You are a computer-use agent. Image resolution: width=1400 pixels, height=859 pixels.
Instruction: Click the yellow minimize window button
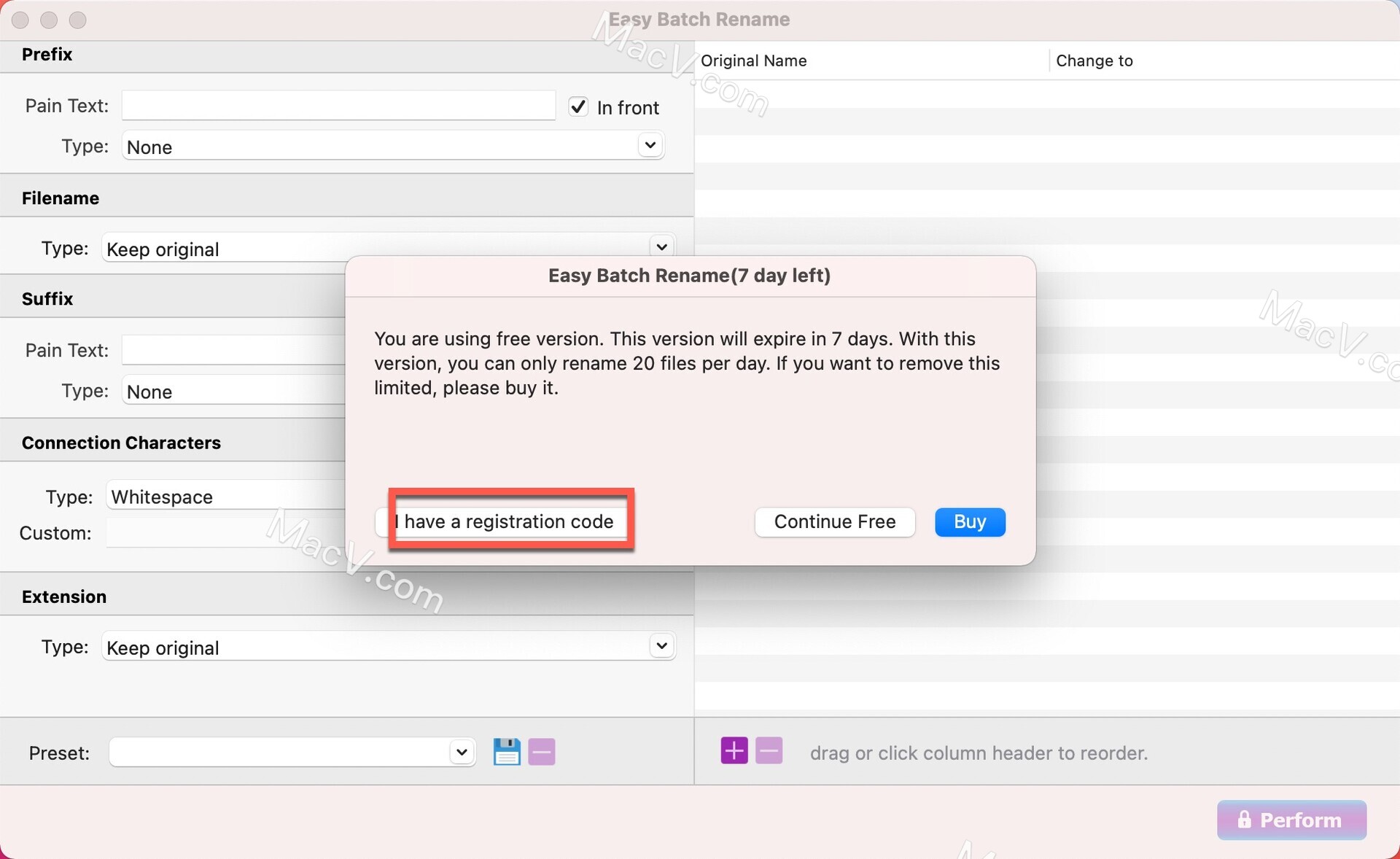(x=49, y=20)
